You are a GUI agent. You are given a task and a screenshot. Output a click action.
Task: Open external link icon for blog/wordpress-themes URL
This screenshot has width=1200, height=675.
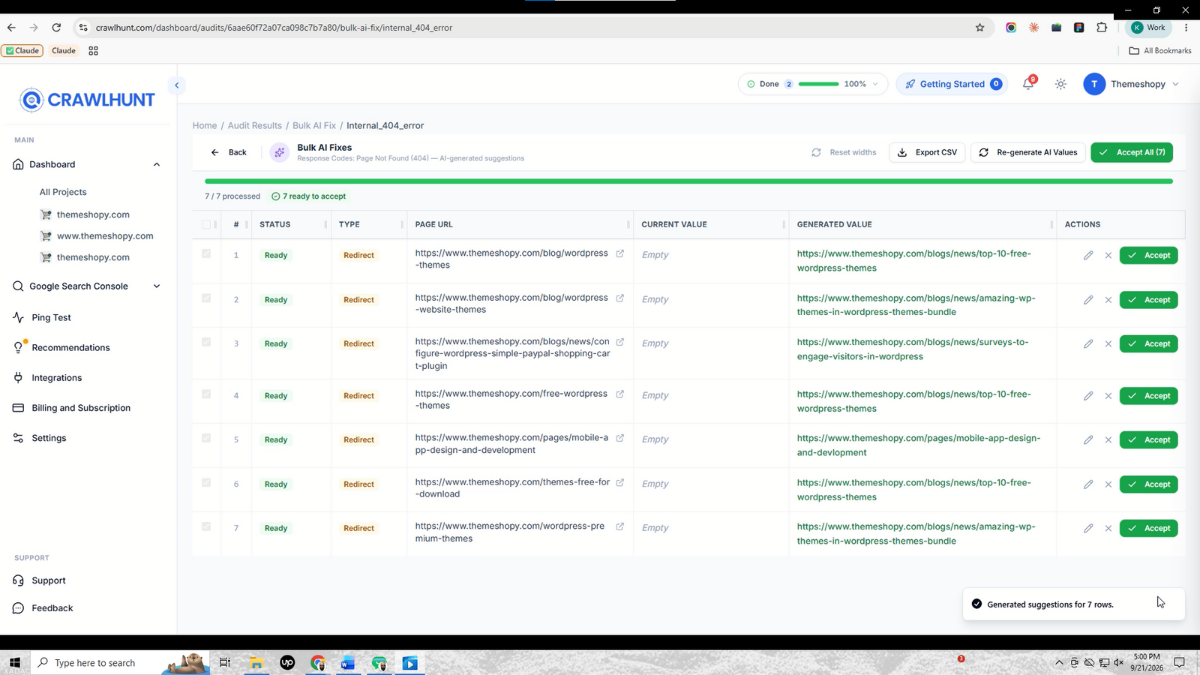[x=620, y=254]
